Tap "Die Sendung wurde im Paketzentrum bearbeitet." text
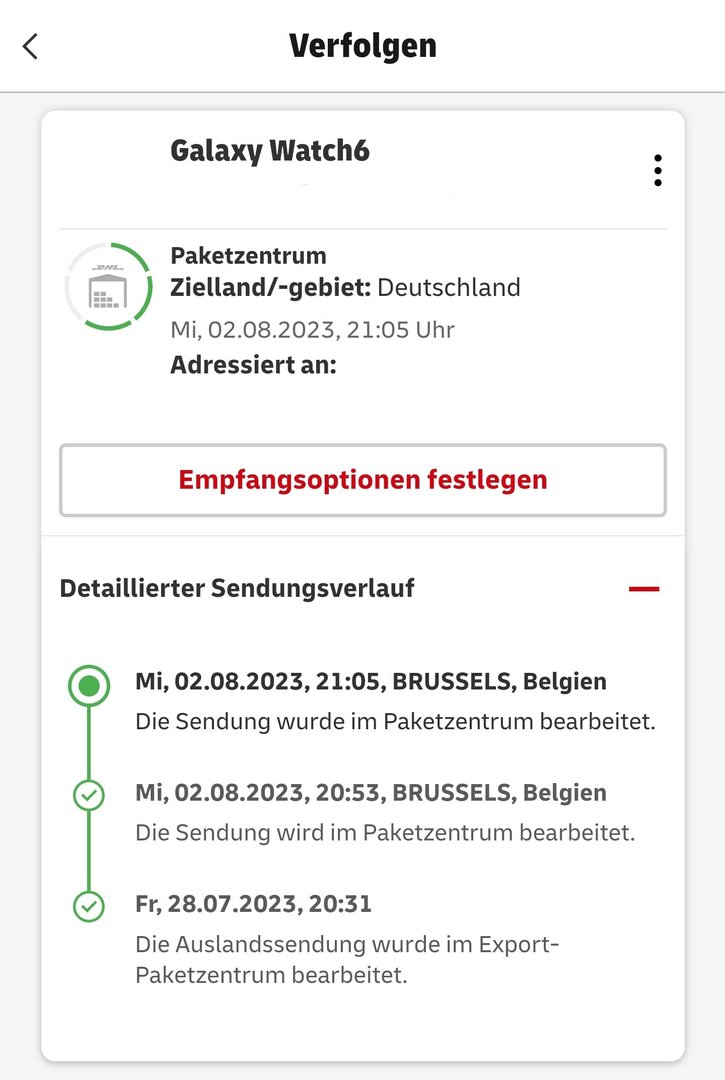 tap(395, 721)
